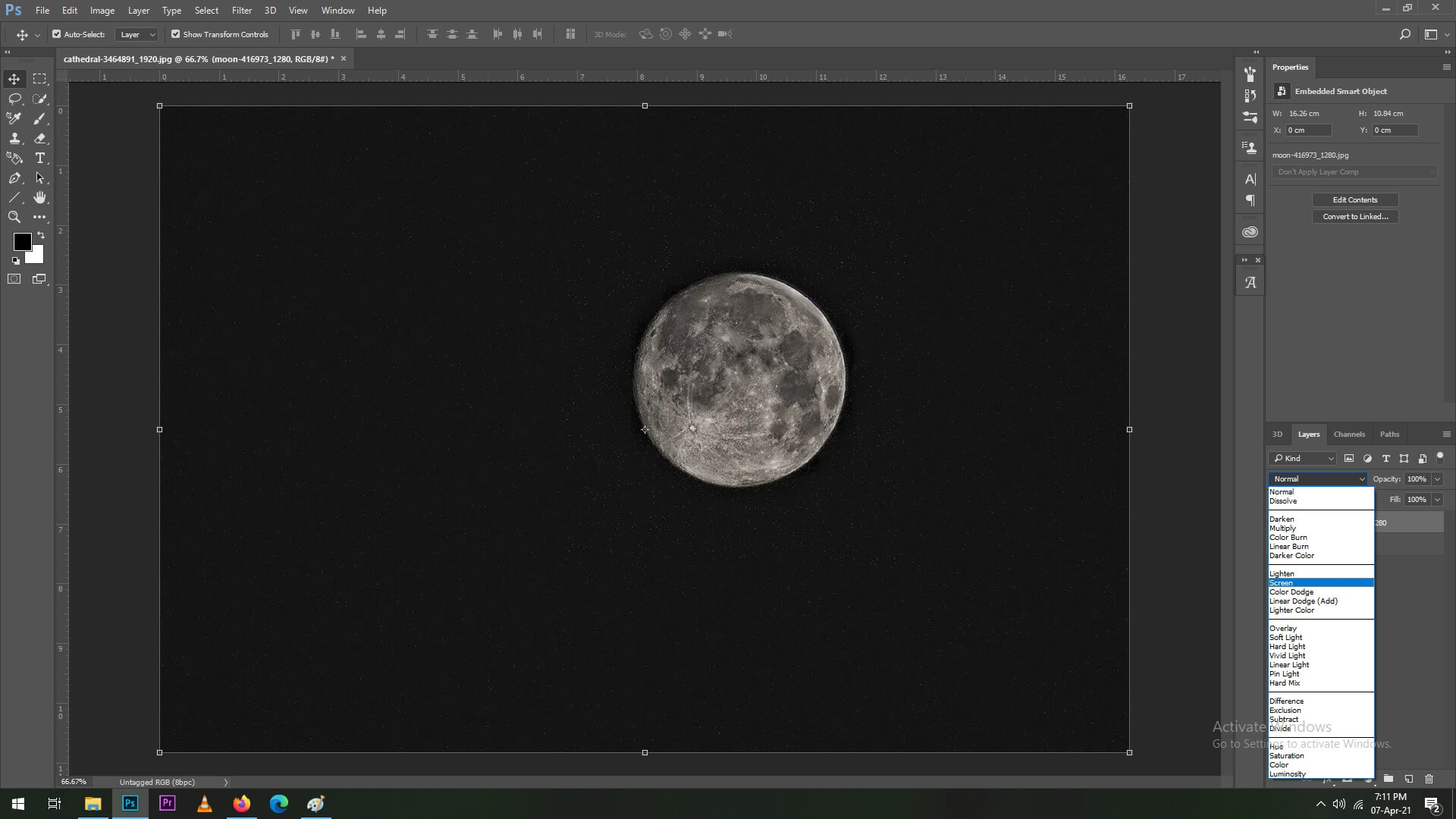Open the Search icon in options bar

[1404, 34]
